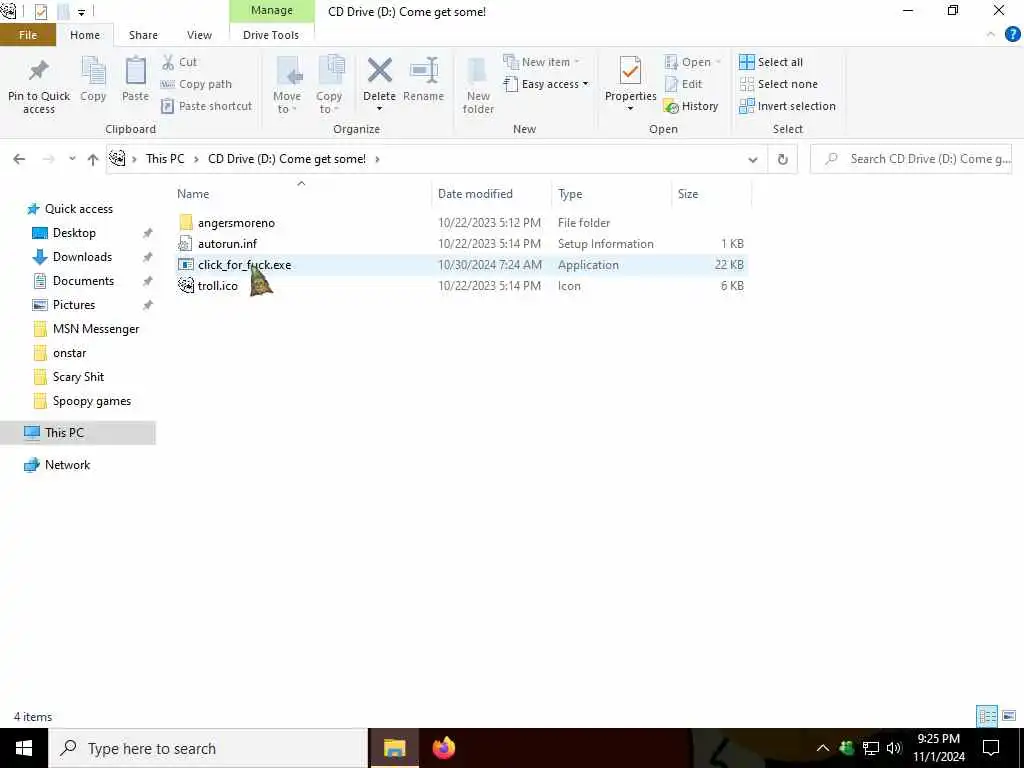Open the Move to menu
Image resolution: width=1024 pixels, height=768 pixels.
(287, 85)
